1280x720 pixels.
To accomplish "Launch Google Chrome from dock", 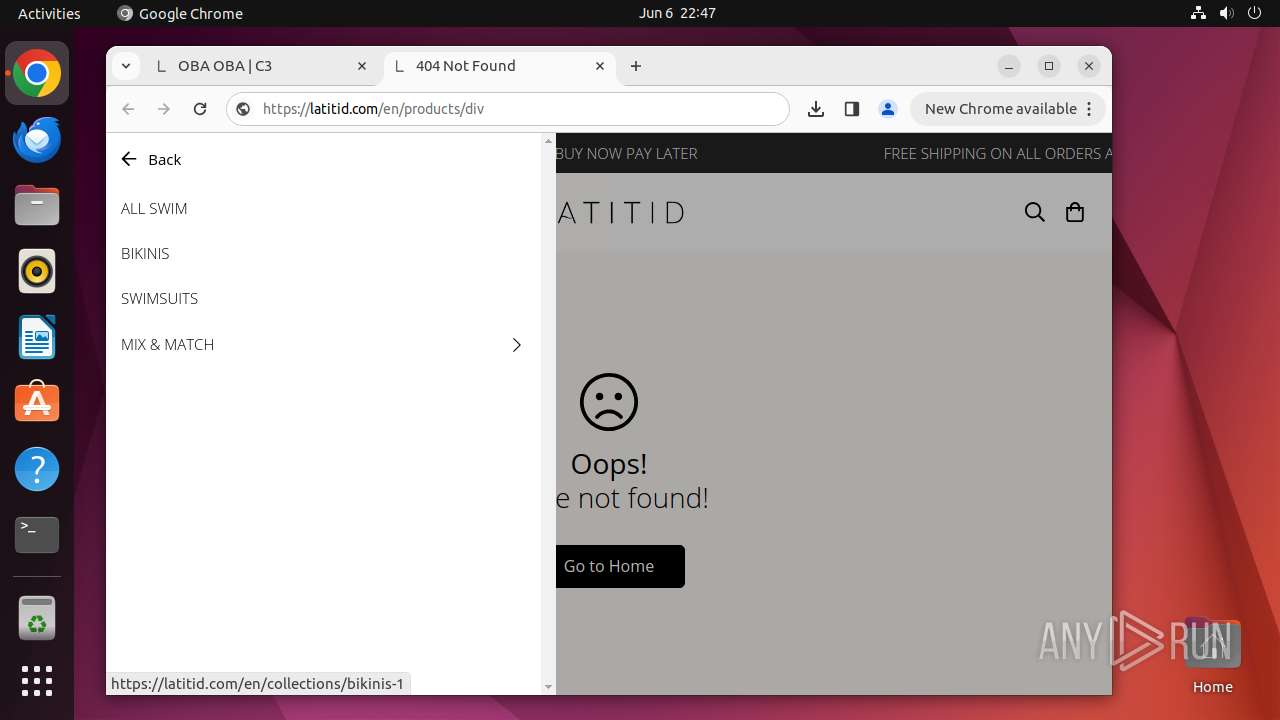I will [x=37, y=73].
